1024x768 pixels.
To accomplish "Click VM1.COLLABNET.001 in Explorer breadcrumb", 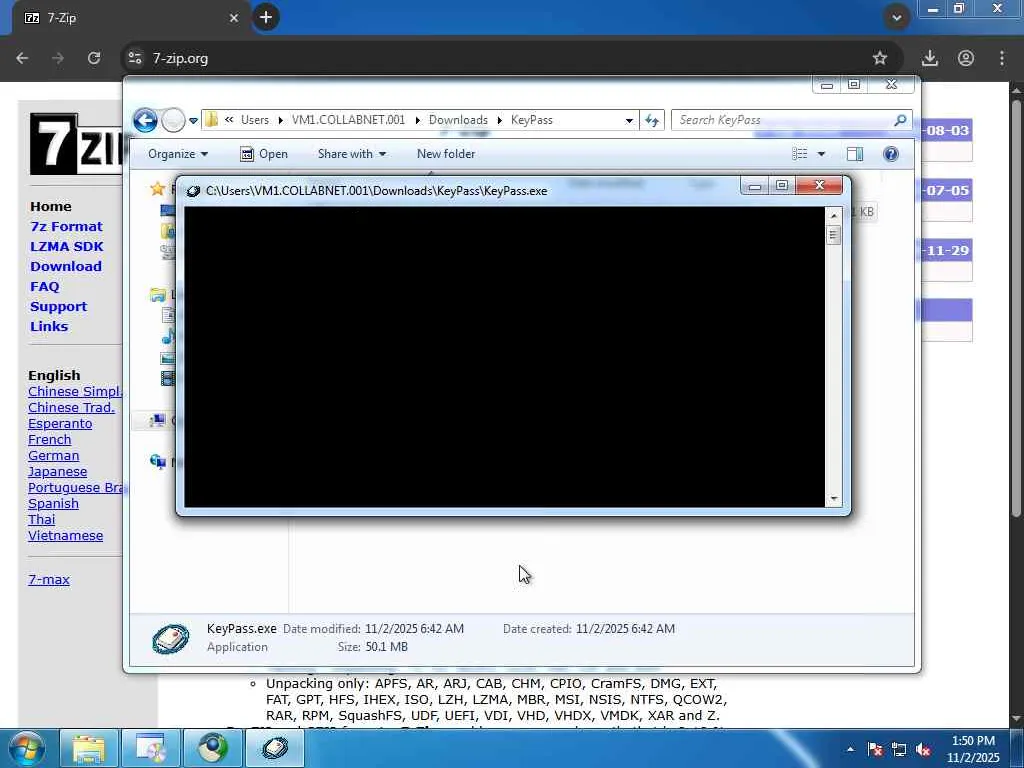I will (x=348, y=120).
